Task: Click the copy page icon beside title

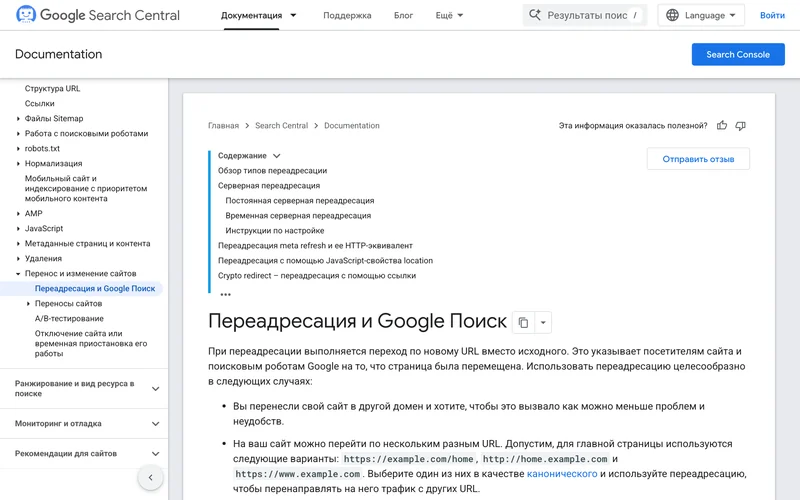Action: pyautogui.click(x=523, y=322)
